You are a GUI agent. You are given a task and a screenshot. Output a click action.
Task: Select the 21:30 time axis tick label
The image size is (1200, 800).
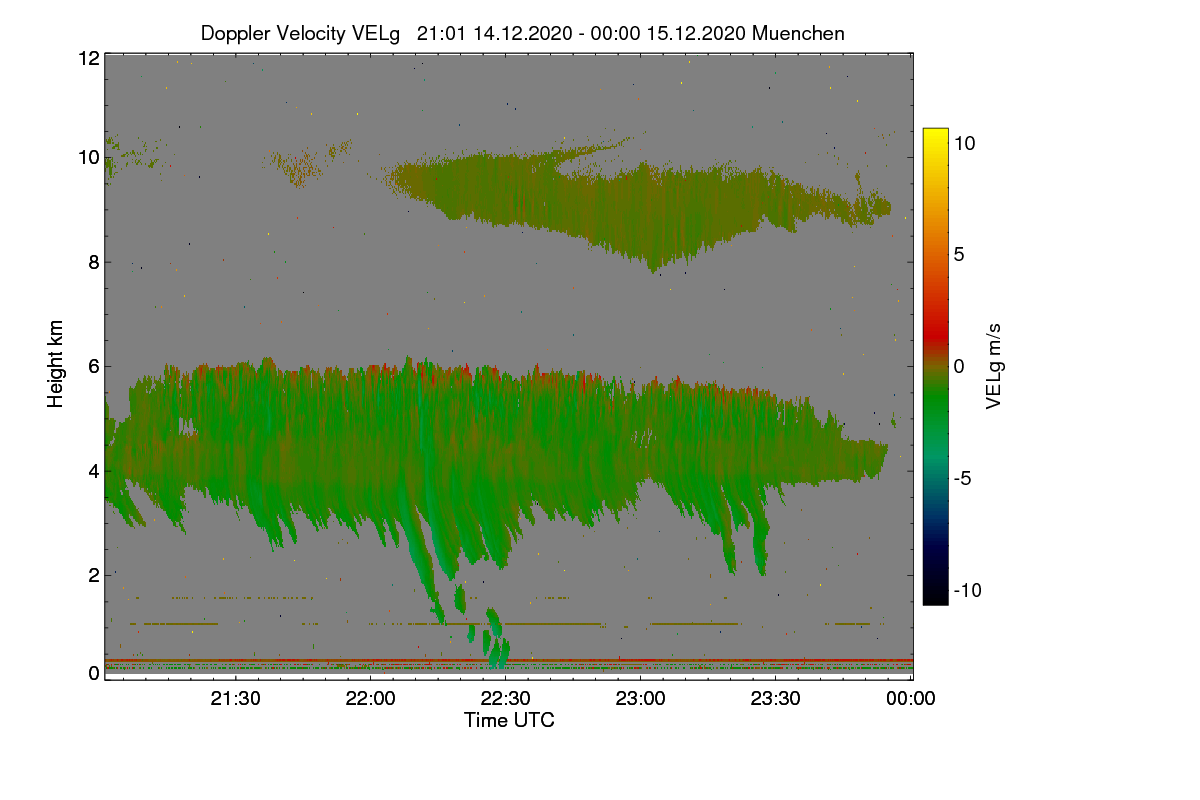tap(236, 699)
